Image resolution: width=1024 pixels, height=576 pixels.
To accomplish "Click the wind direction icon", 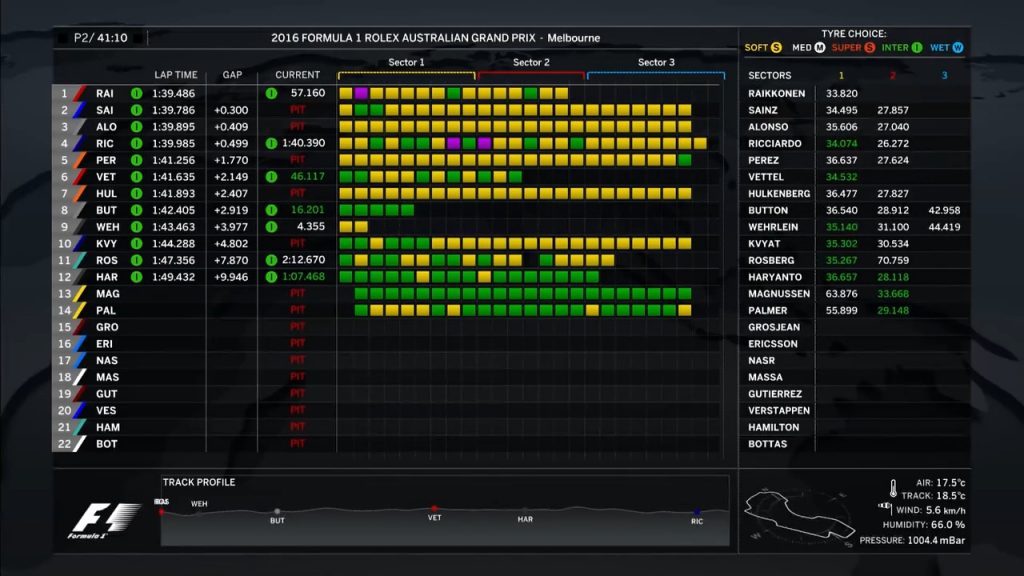I will tap(885, 507).
